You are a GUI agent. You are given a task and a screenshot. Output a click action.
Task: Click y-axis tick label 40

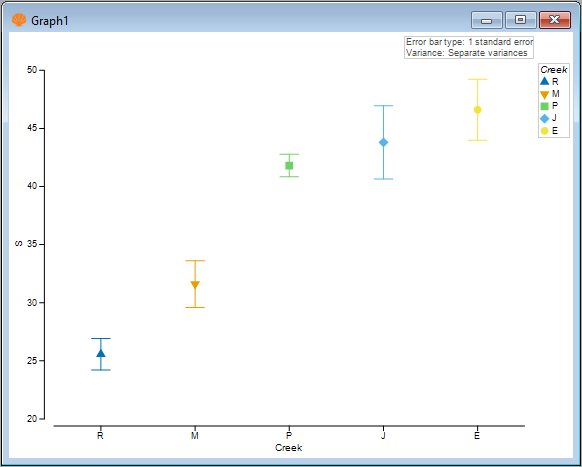(x=32, y=186)
